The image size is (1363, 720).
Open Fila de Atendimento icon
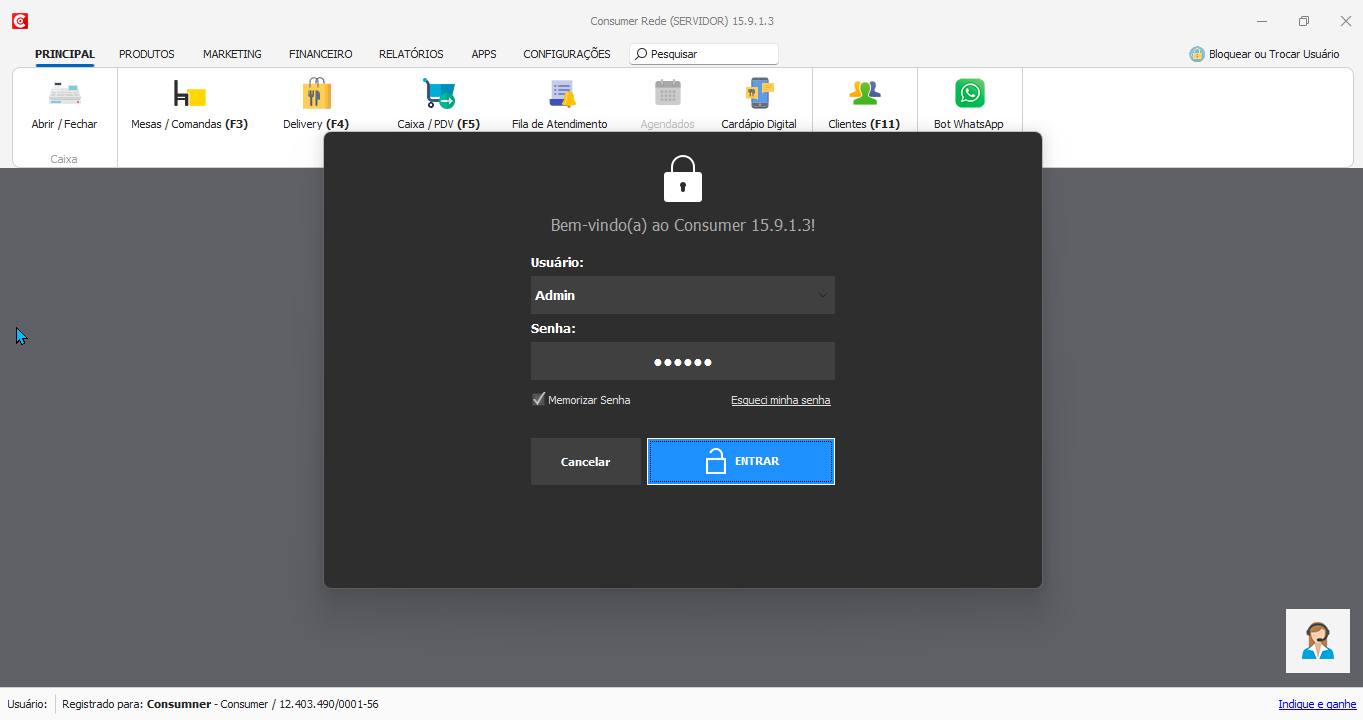tap(562, 94)
